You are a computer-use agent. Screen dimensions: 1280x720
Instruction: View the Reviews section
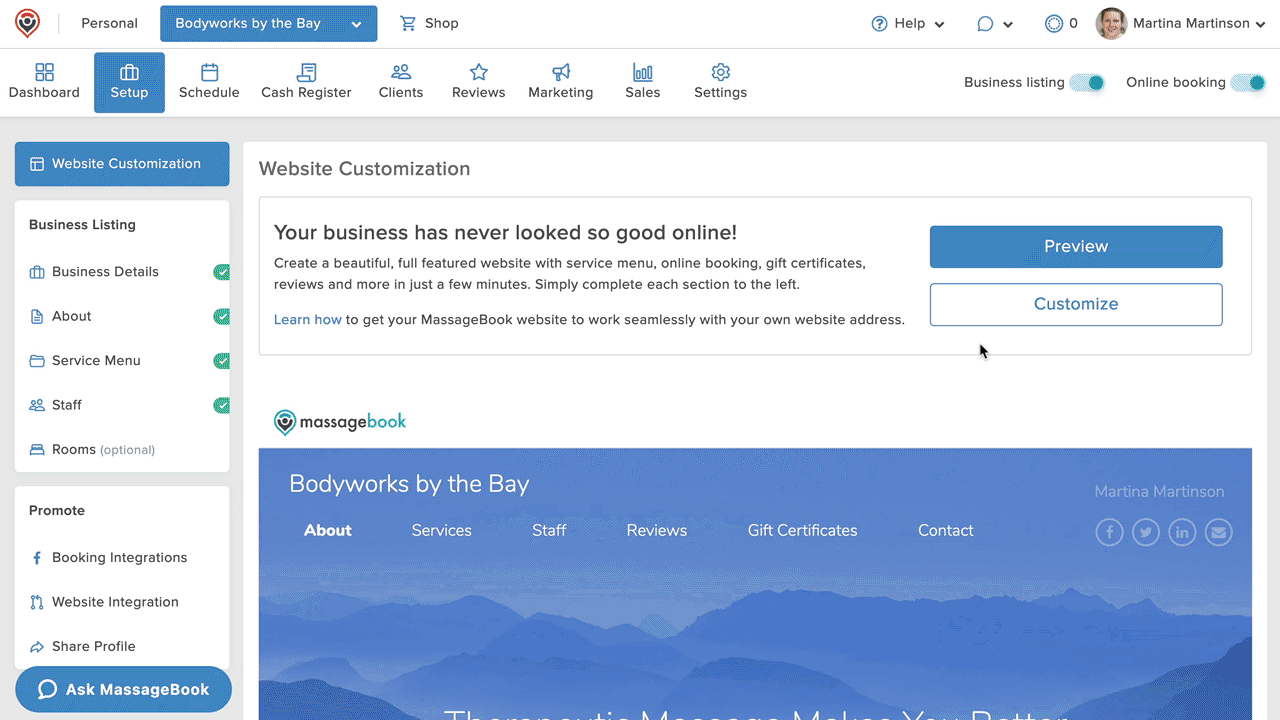[x=478, y=82]
